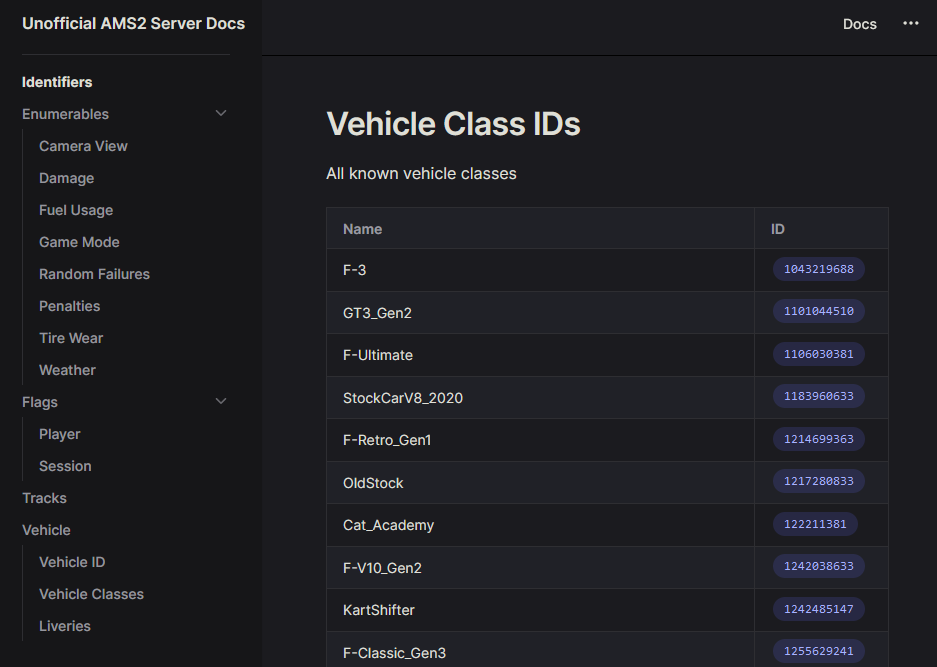Image resolution: width=937 pixels, height=667 pixels.
Task: Open the Damage enumerable page
Action: (66, 178)
